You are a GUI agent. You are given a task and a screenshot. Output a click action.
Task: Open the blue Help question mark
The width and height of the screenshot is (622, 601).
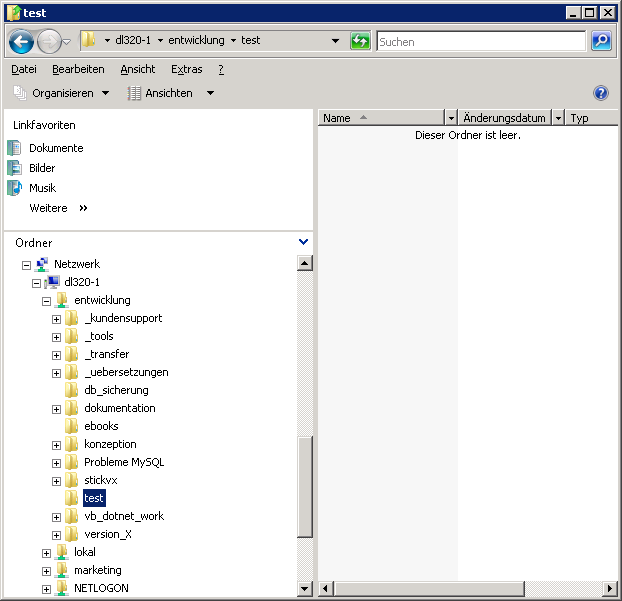point(601,93)
